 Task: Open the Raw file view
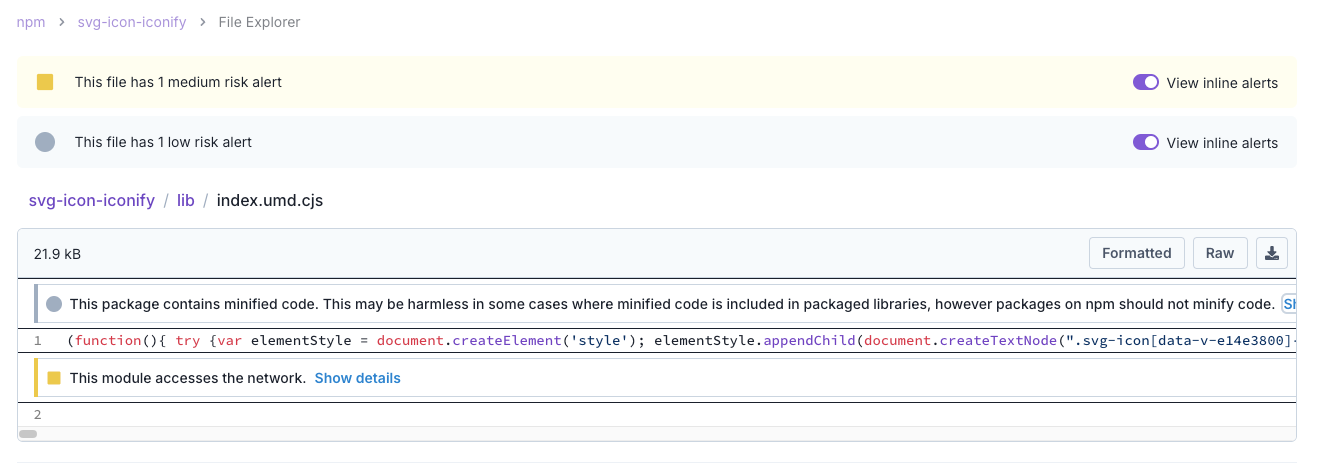(x=1219, y=253)
